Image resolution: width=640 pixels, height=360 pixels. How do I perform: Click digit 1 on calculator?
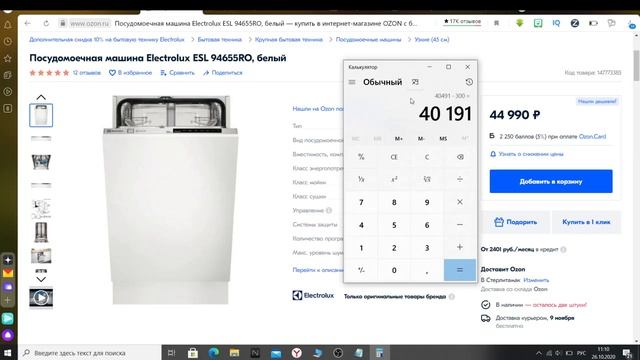tap(361, 247)
